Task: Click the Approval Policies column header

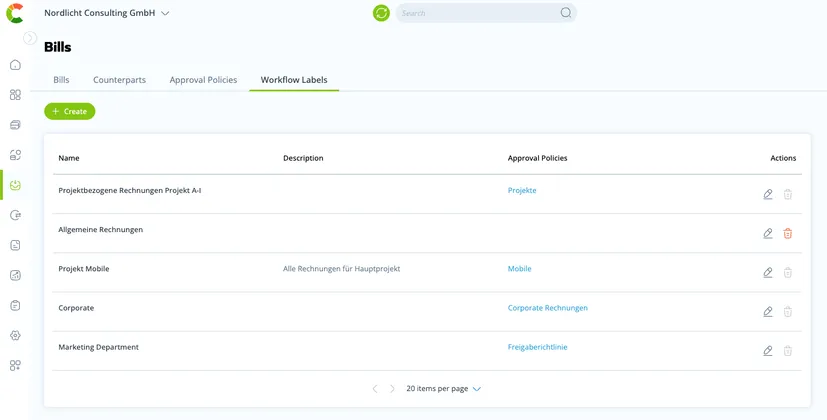Action: [x=537, y=158]
